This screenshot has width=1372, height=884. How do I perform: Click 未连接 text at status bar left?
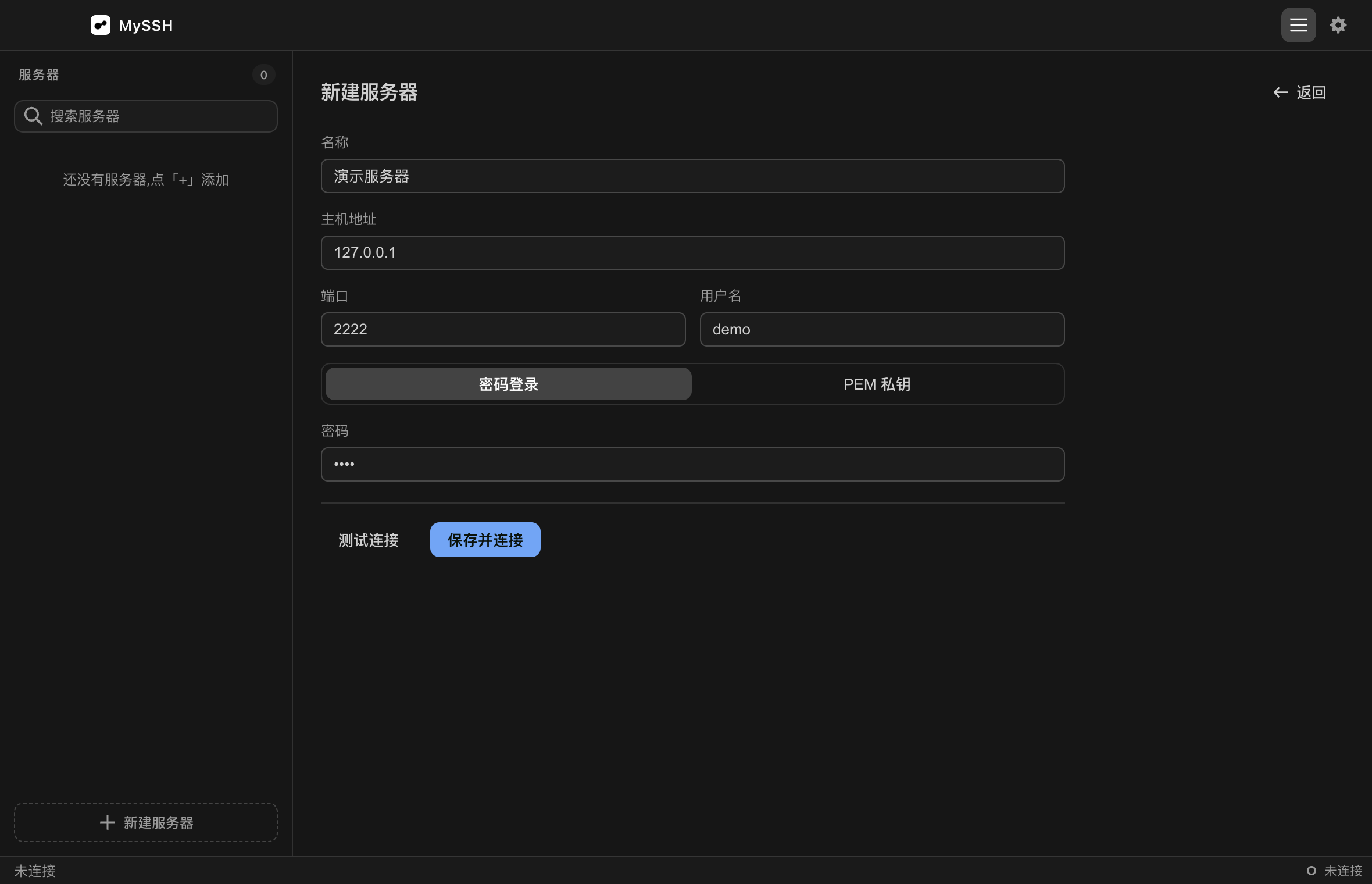[x=35, y=871]
